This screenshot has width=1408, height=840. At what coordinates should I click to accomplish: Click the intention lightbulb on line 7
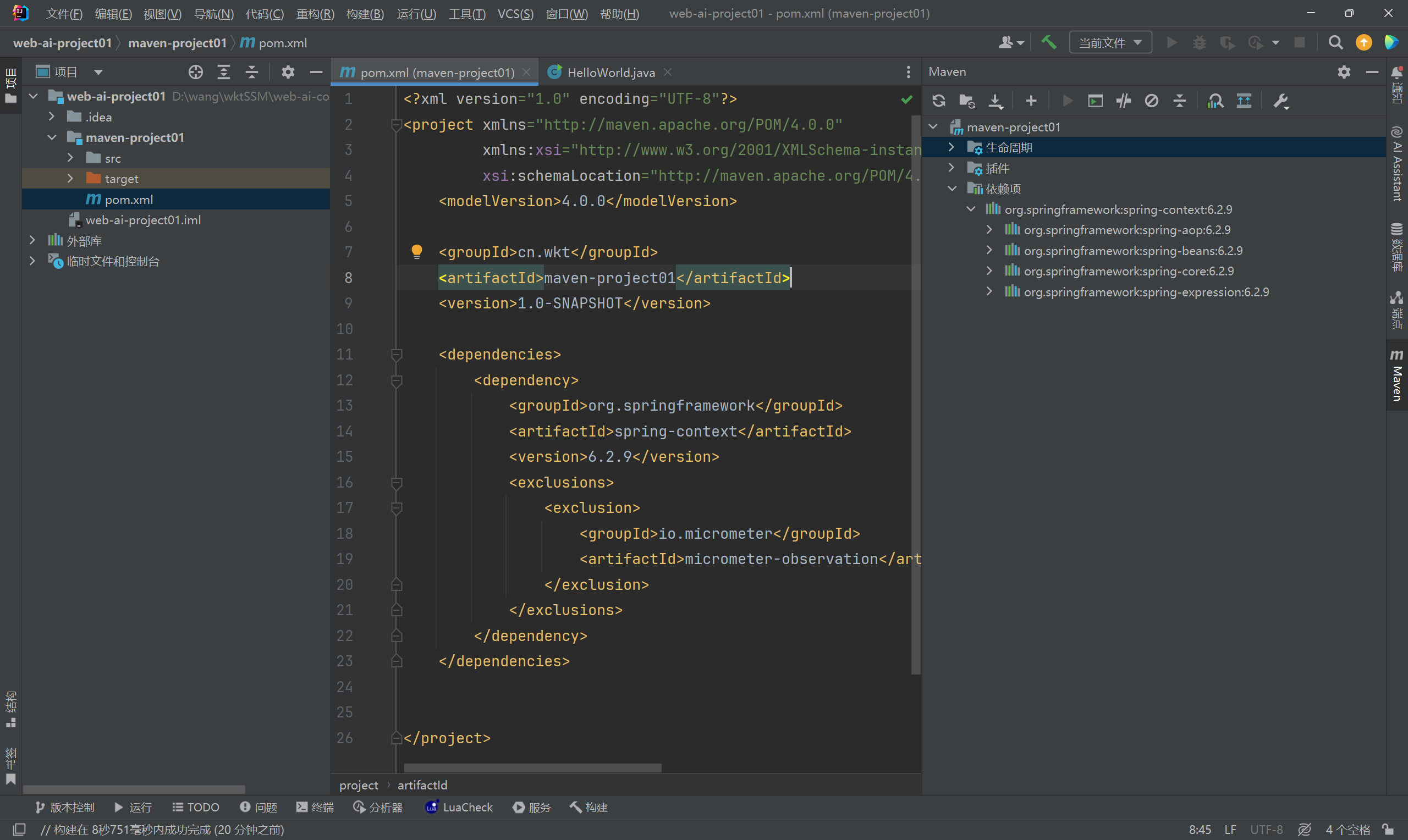coord(417,251)
